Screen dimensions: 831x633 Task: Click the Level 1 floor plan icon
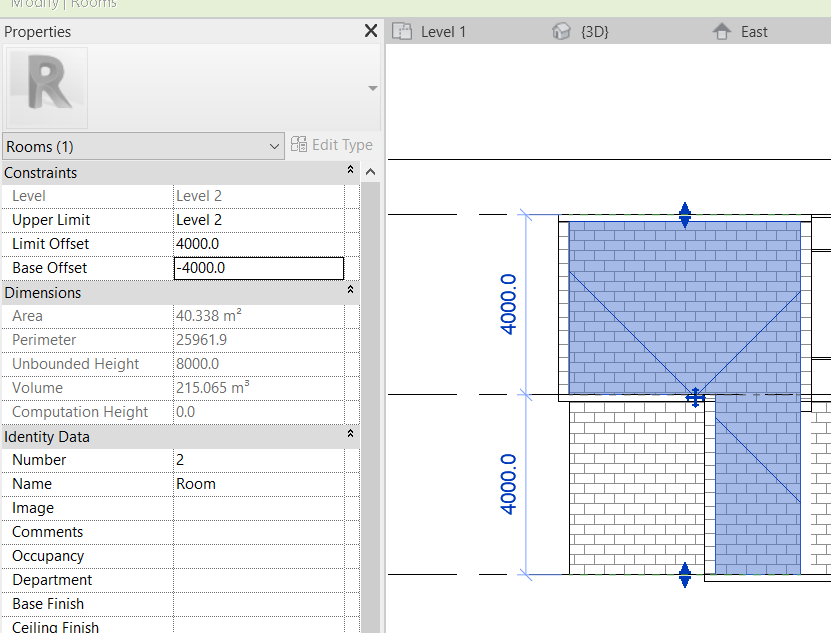pyautogui.click(x=402, y=31)
